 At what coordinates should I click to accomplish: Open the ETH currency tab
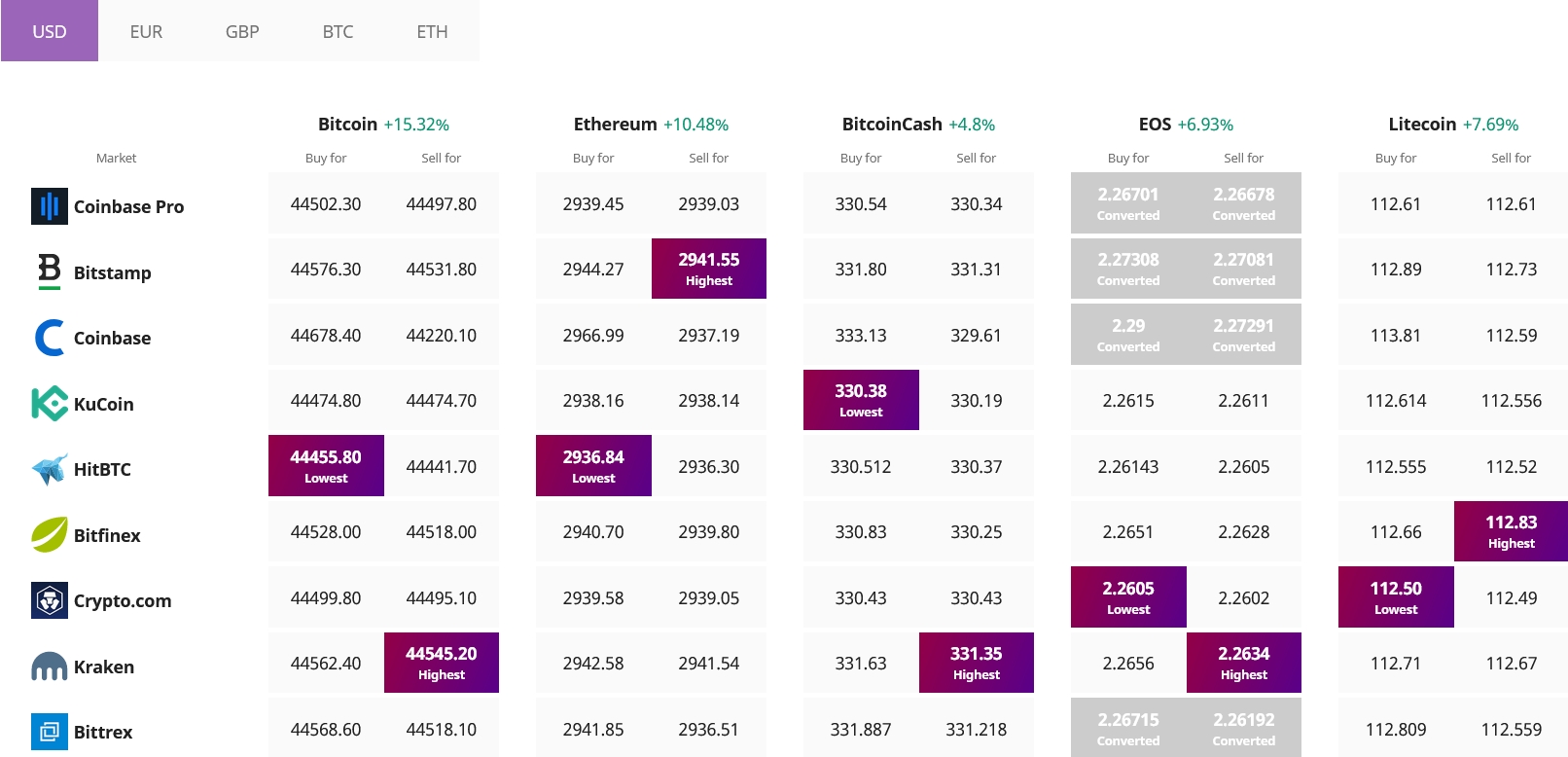click(432, 31)
